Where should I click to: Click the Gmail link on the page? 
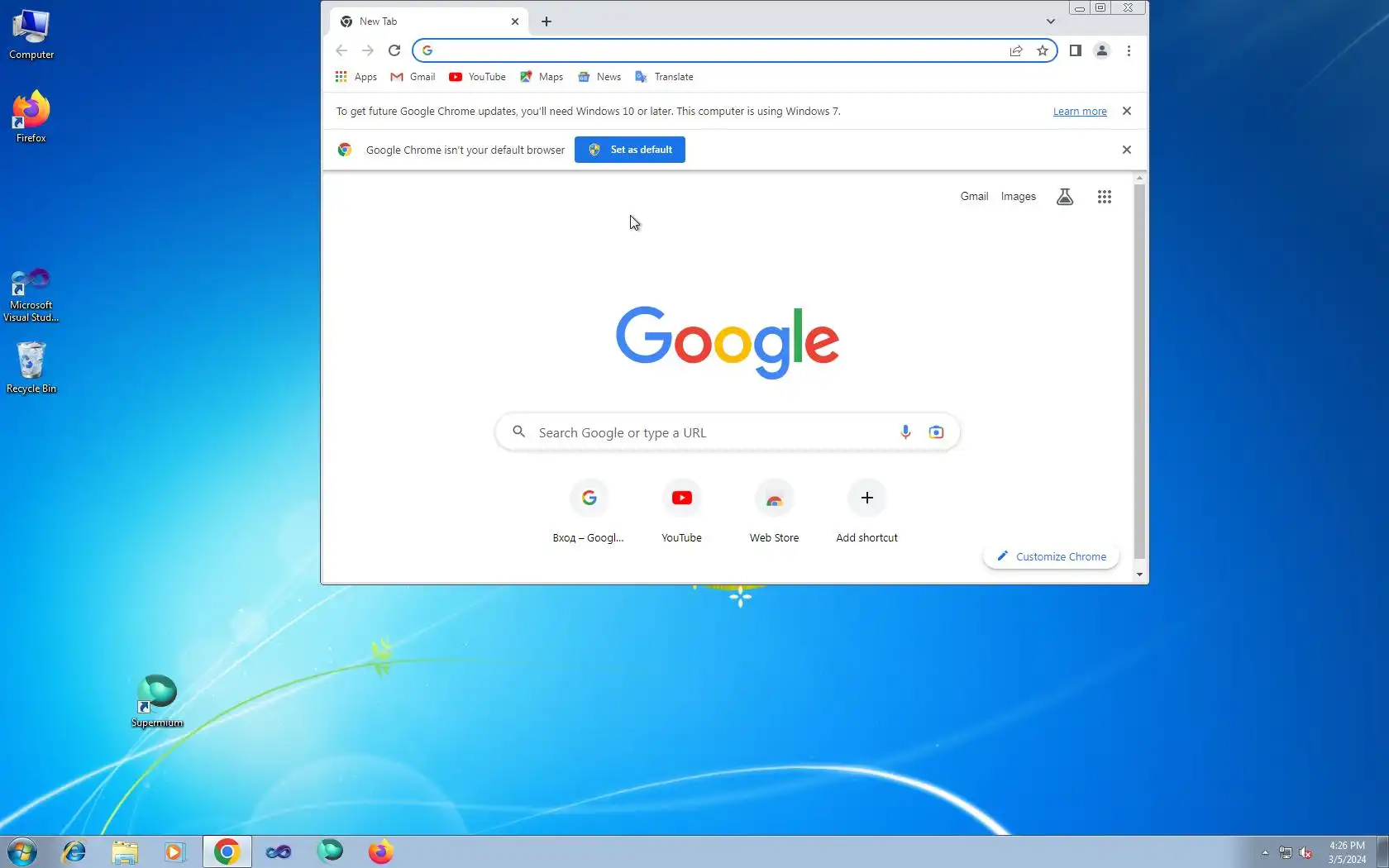(x=974, y=197)
